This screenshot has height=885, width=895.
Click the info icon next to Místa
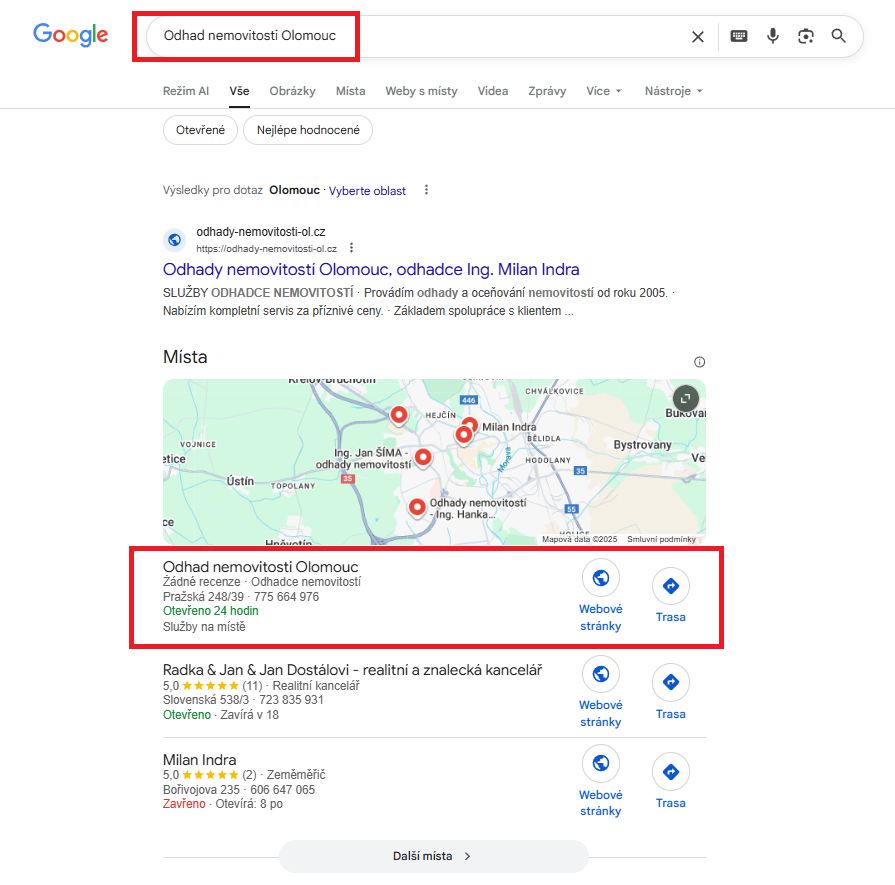(x=699, y=361)
